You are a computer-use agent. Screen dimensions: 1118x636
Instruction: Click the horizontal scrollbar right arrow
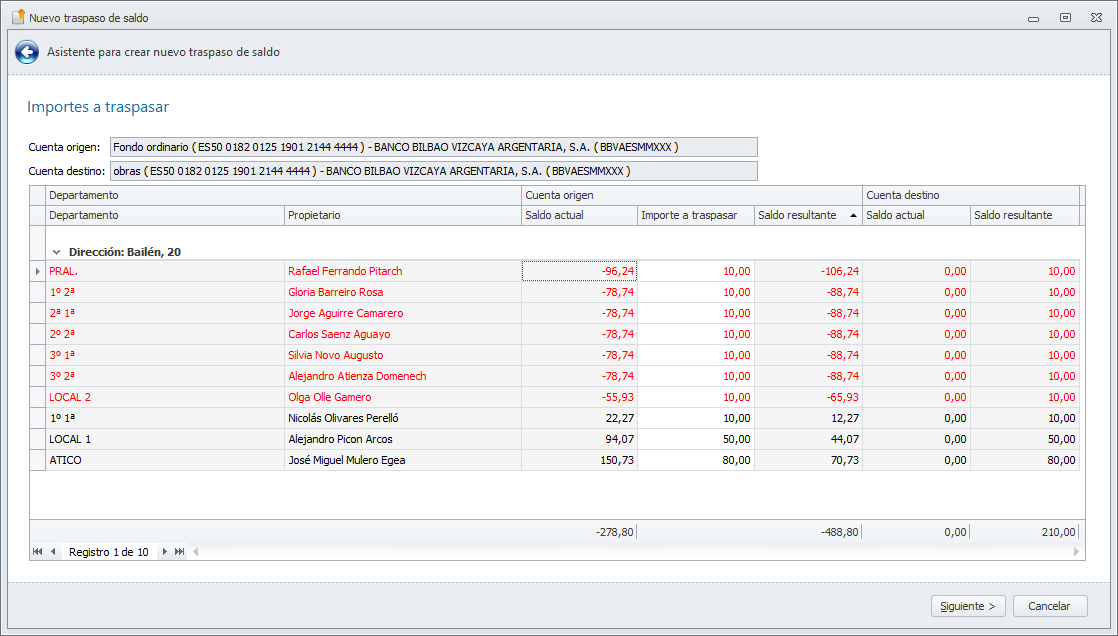coord(1076,552)
